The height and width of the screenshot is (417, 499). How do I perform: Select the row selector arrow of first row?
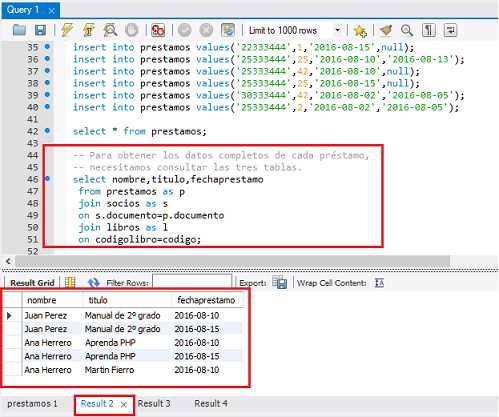pyautogui.click(x=10, y=315)
